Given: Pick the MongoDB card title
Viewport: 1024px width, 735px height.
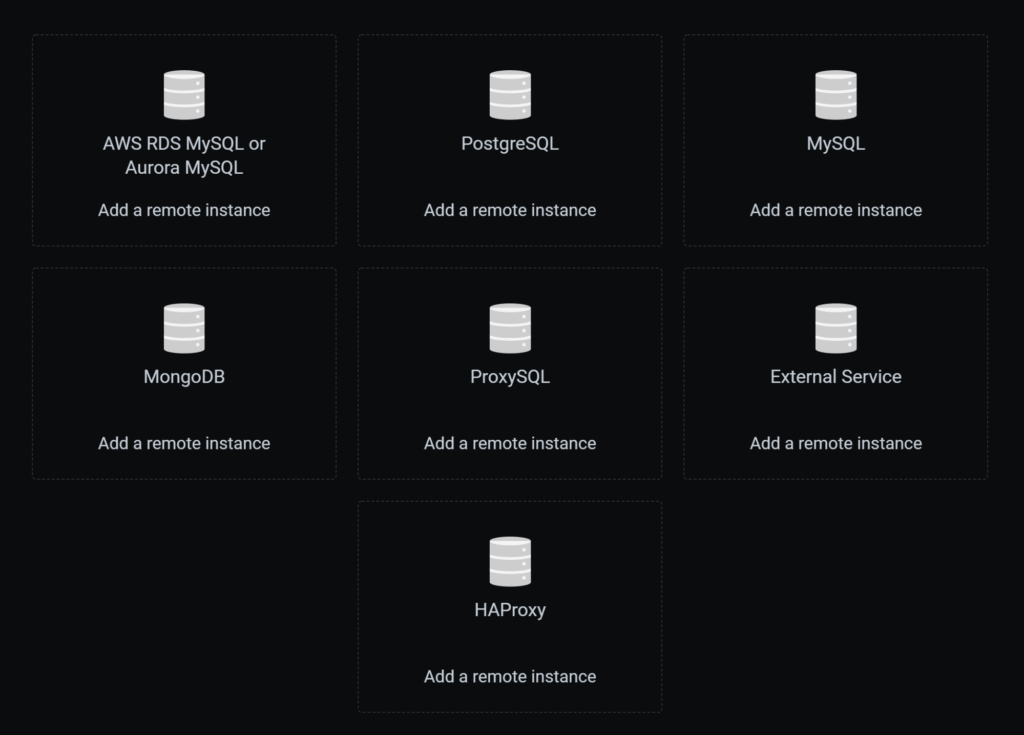Looking at the screenshot, I should 184,377.
